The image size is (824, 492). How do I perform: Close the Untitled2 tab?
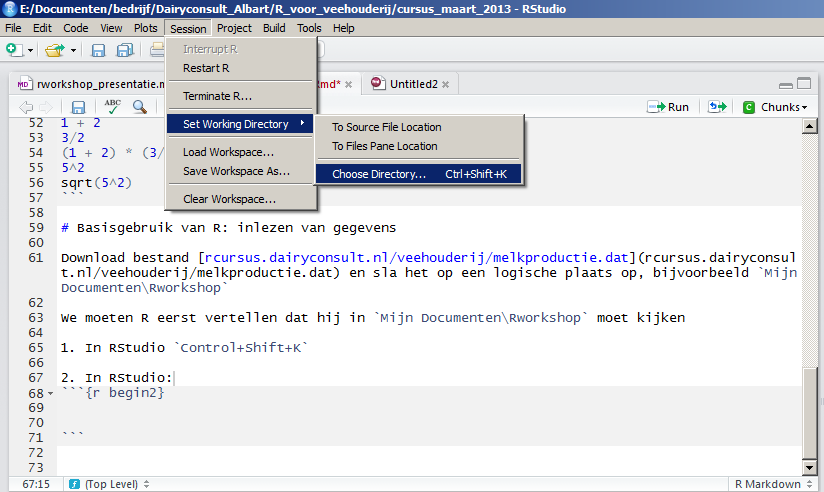tap(446, 85)
